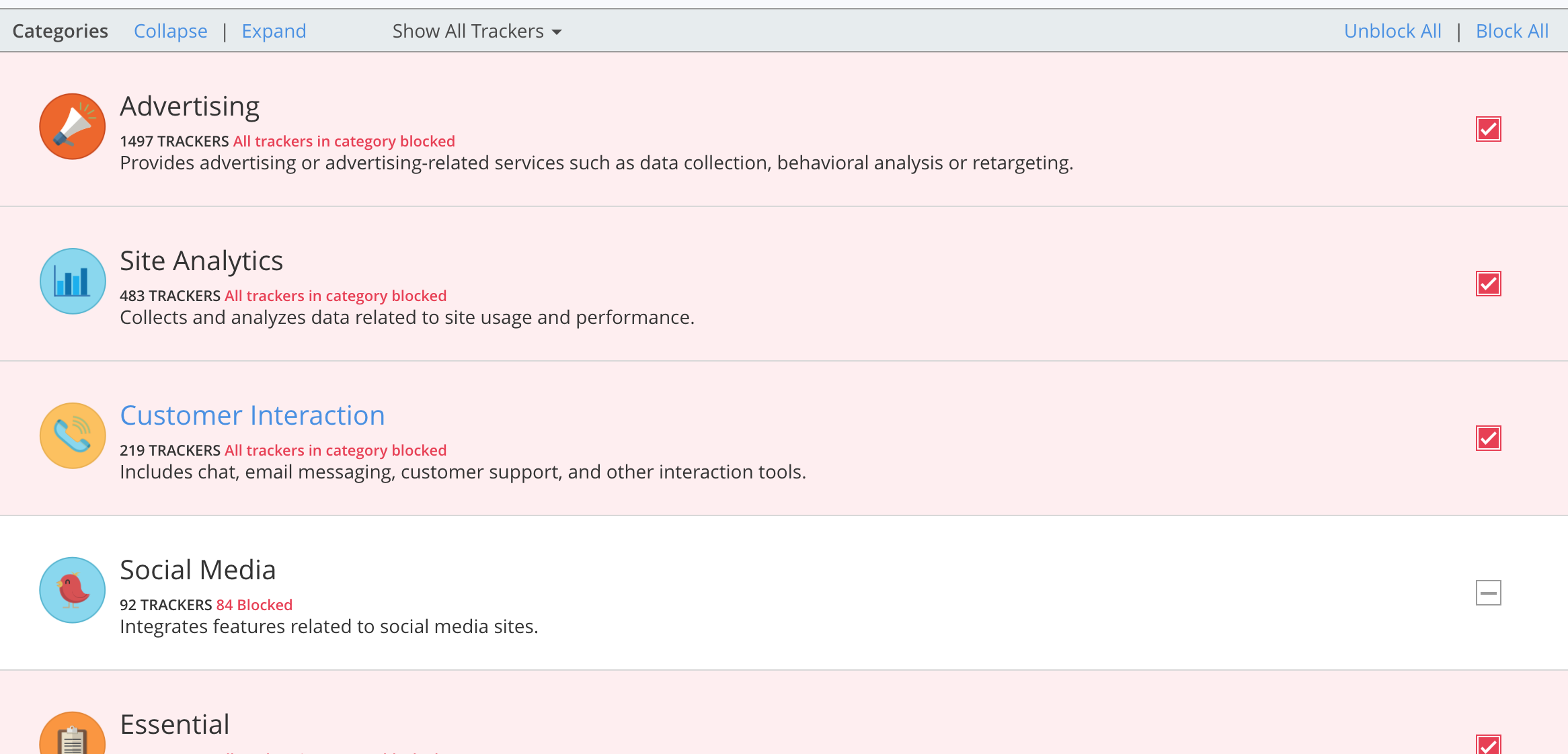
Task: Open the Show All Trackers dropdown
Action: [476, 31]
